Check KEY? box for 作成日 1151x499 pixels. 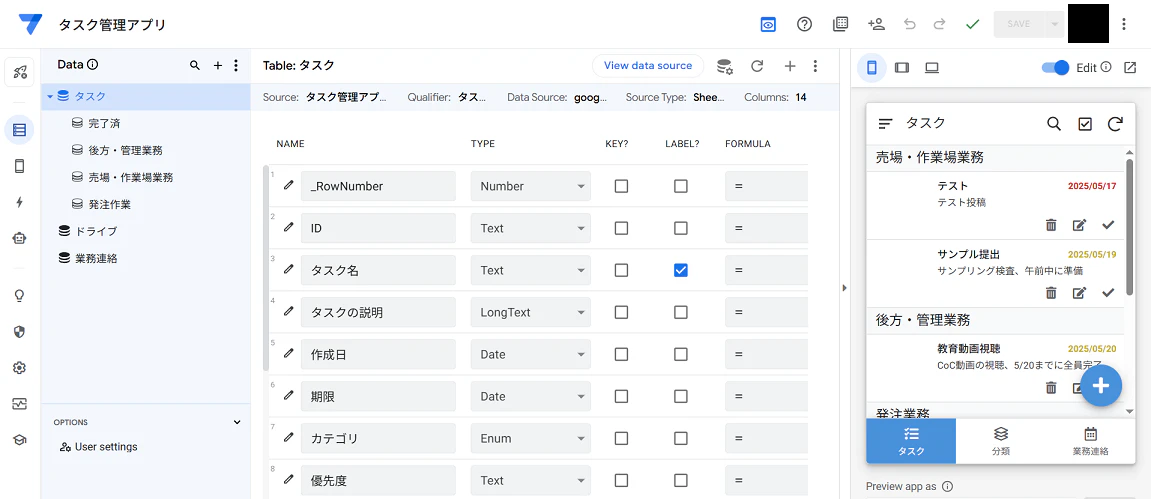tap(621, 354)
